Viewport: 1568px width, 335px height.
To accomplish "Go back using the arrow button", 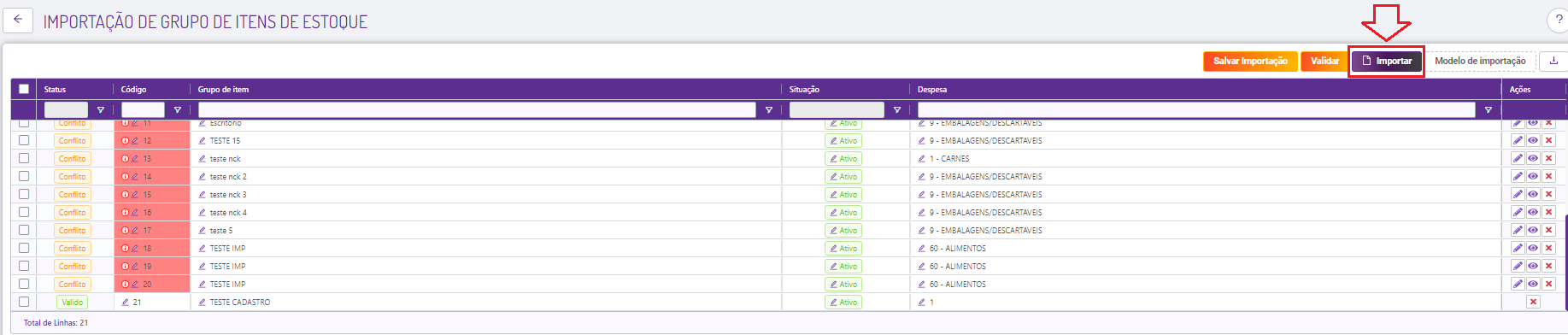I will [x=18, y=20].
